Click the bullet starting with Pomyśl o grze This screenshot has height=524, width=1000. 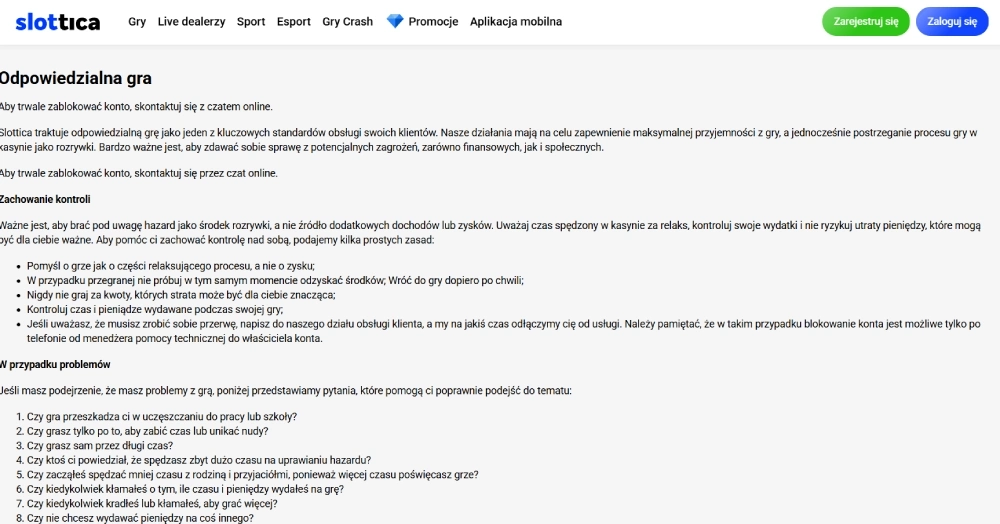[170, 266]
